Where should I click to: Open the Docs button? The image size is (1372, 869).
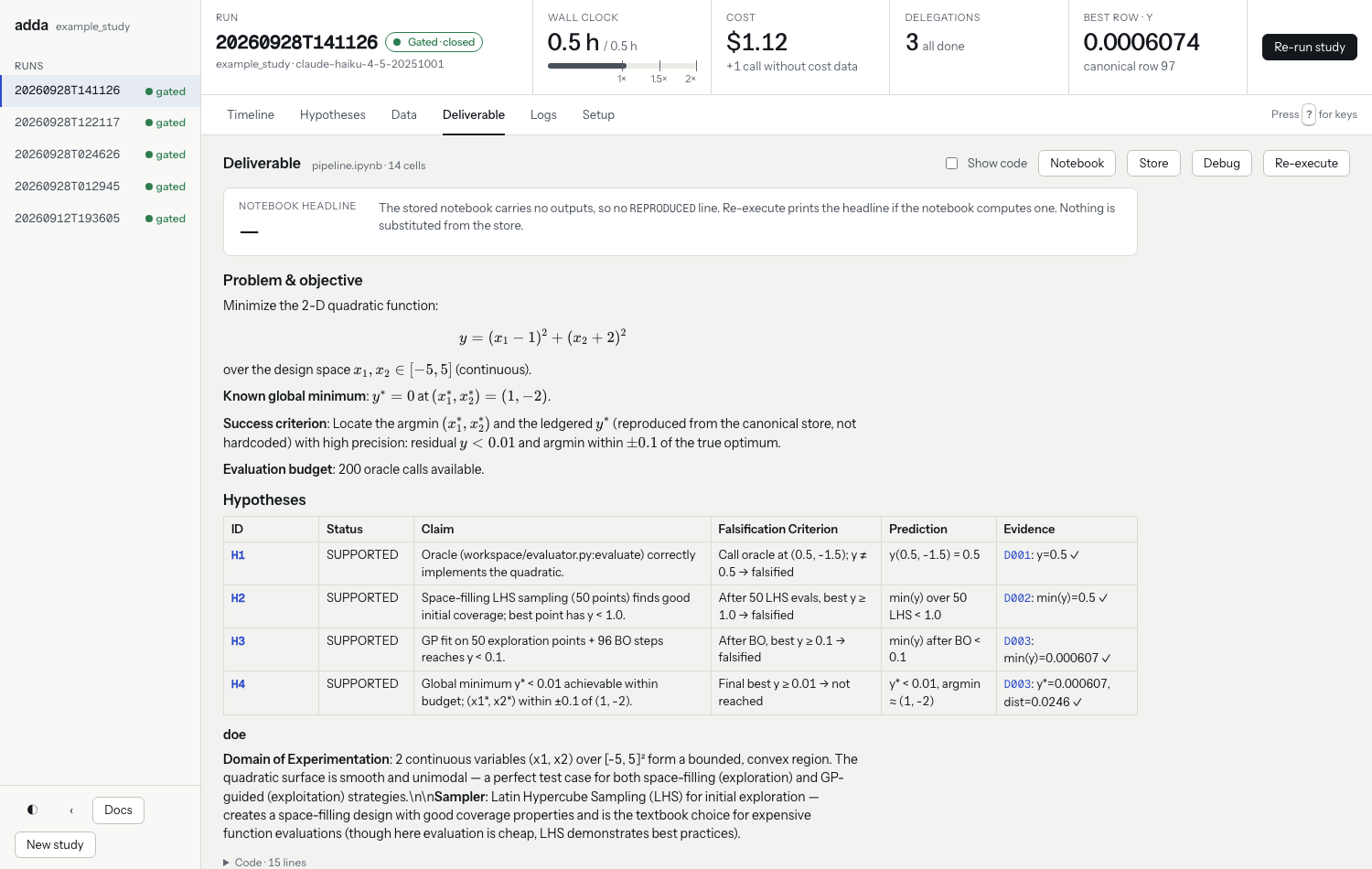[118, 810]
